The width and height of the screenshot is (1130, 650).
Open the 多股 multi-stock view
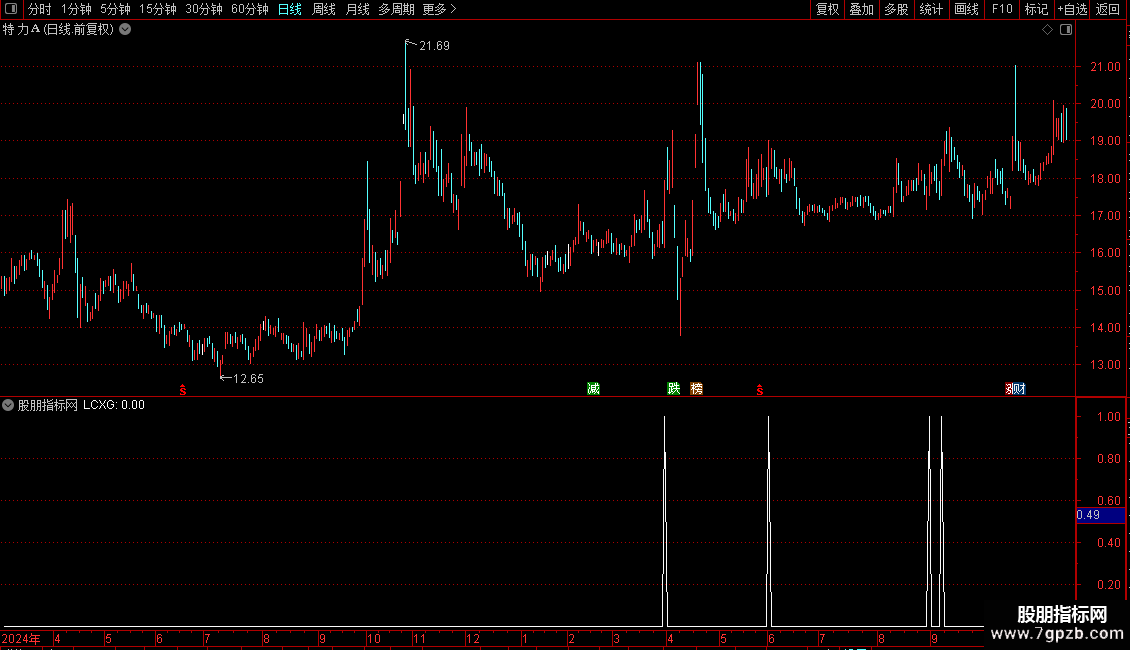coord(896,9)
